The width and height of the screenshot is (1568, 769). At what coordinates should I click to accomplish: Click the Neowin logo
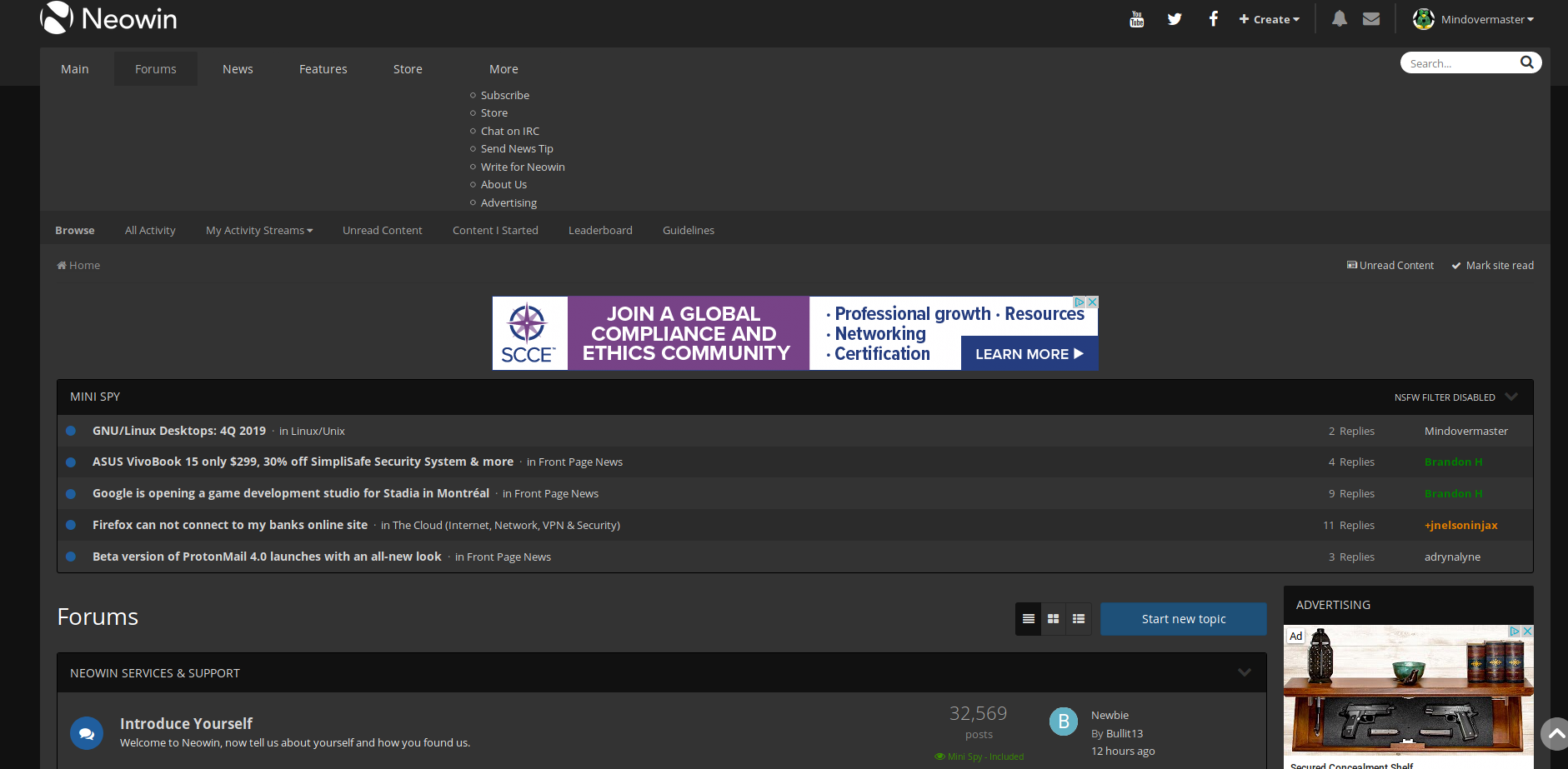pyautogui.click(x=109, y=18)
